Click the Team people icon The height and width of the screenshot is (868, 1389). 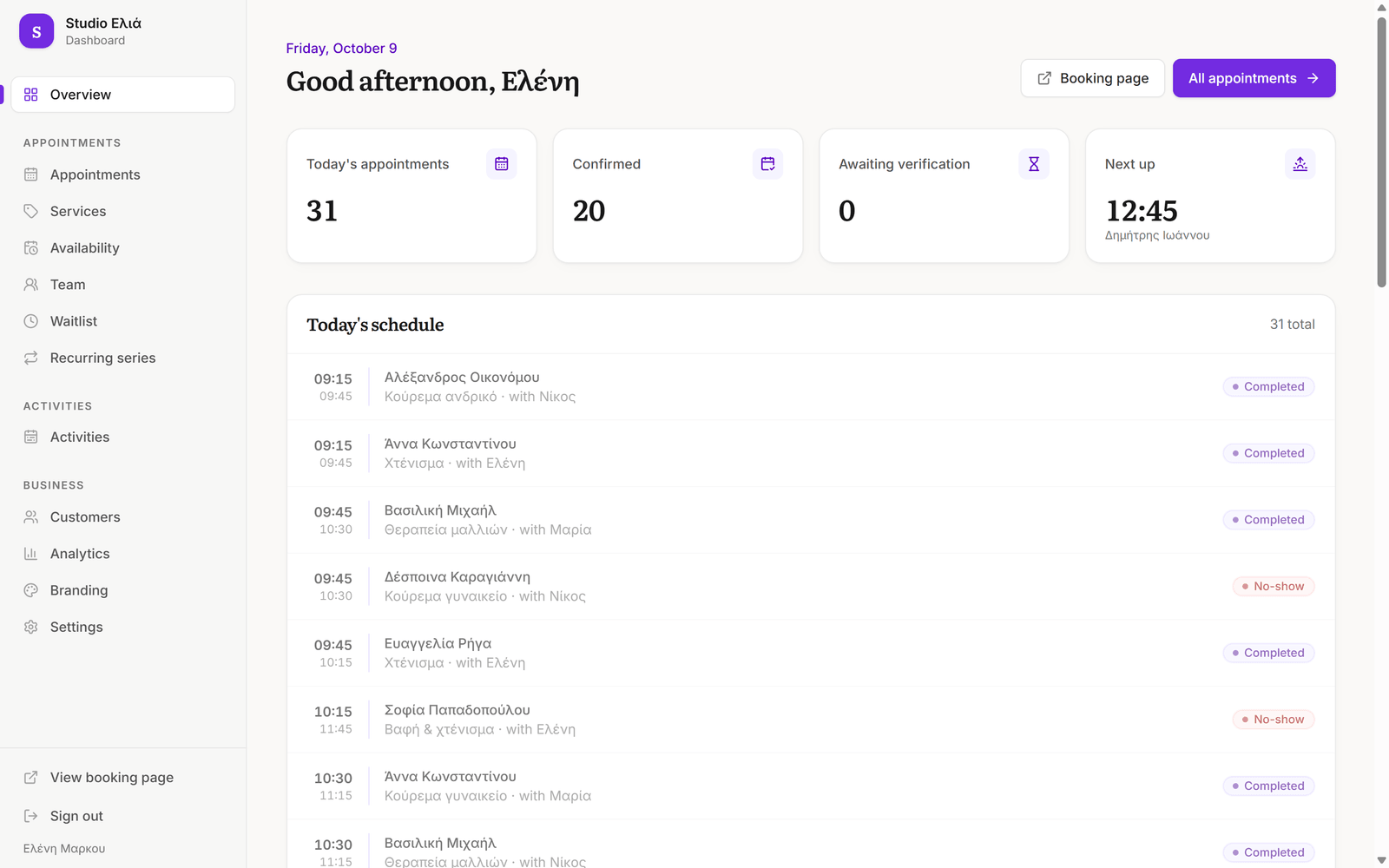(x=31, y=285)
